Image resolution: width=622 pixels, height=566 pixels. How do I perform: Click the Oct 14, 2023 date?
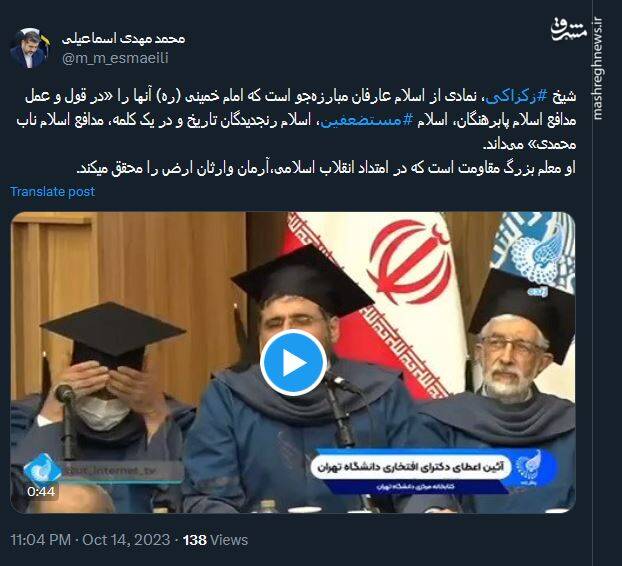pos(126,540)
